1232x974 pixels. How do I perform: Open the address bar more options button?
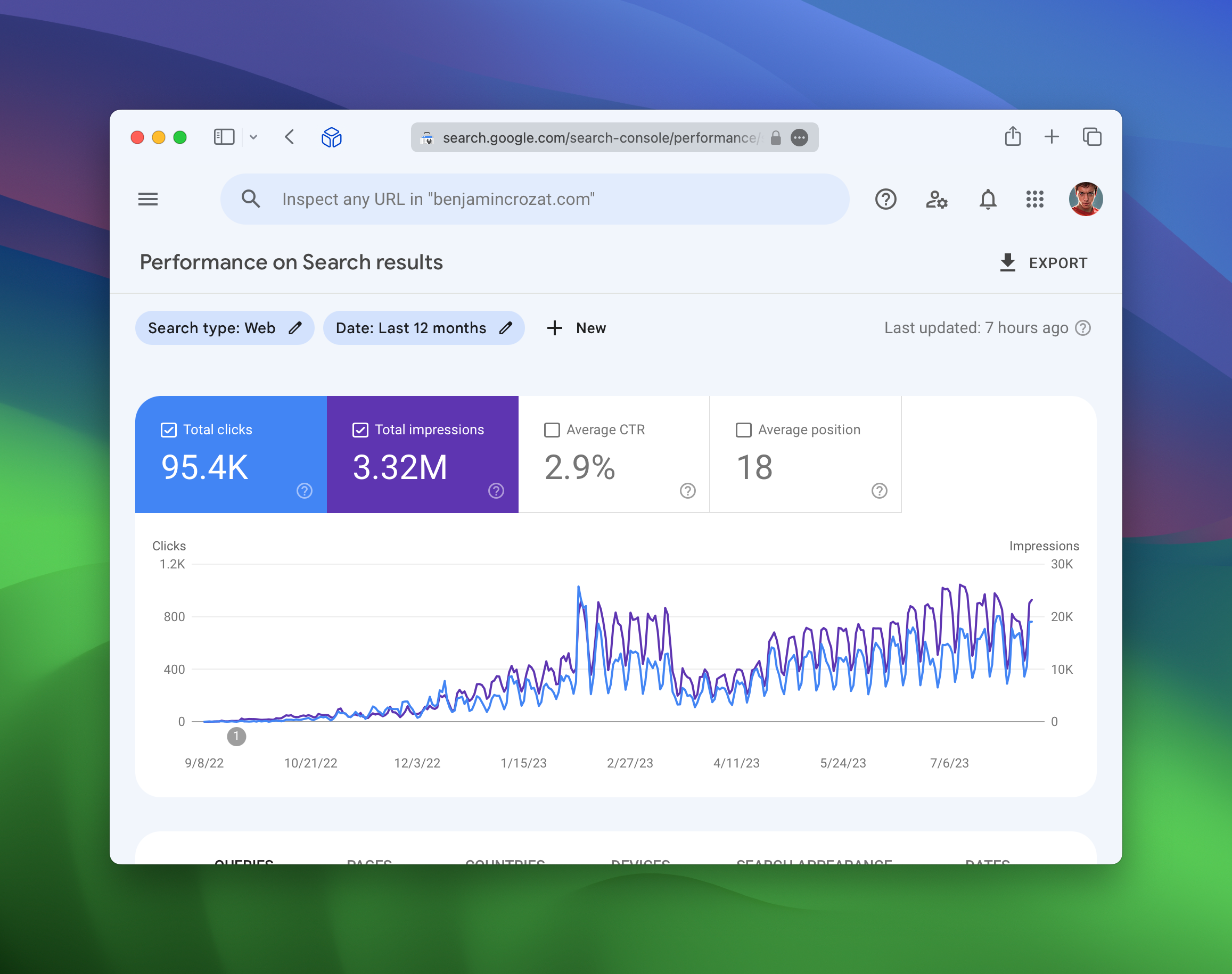(800, 137)
